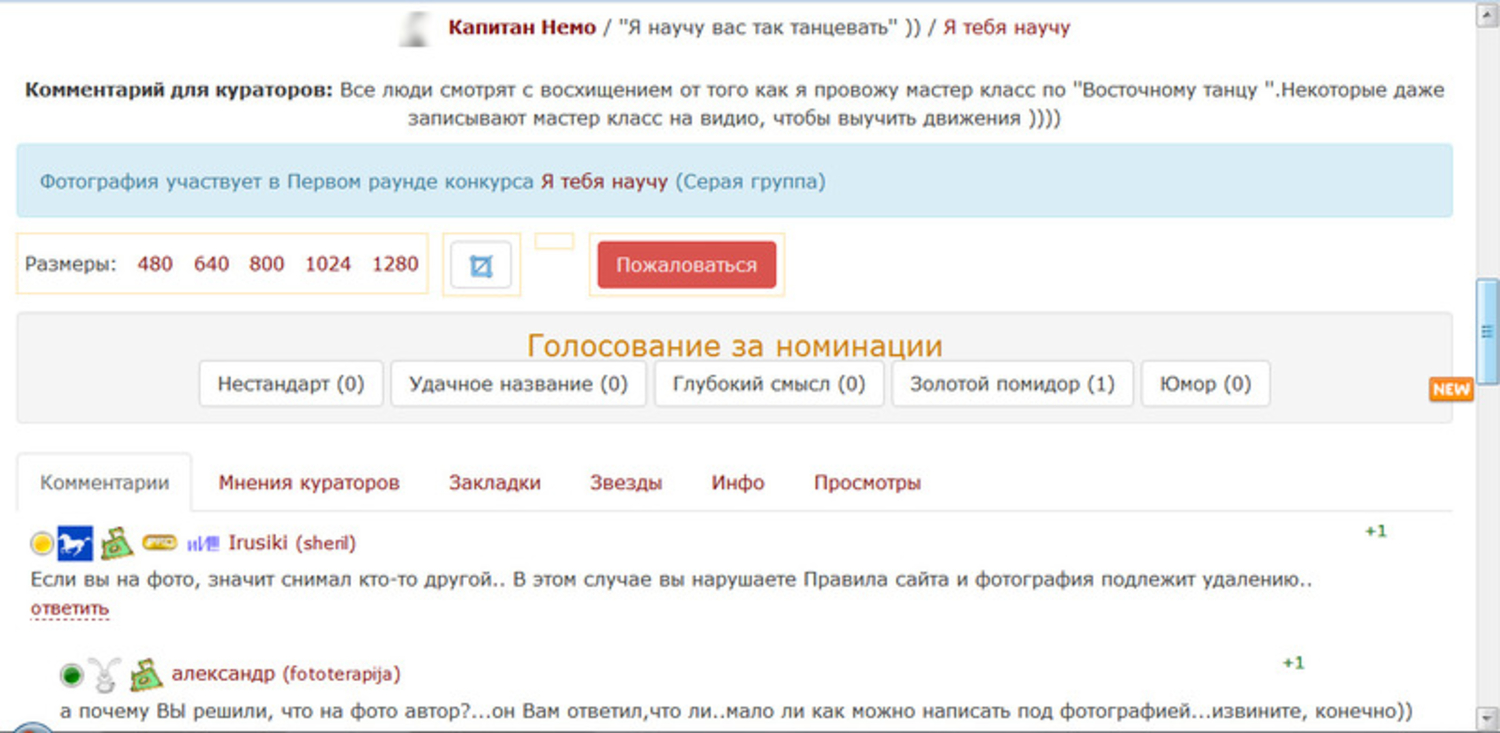Viewport: 1500px width, 733px height.
Task: Switch to the Мнения кураторов tab
Action: pos(309,483)
